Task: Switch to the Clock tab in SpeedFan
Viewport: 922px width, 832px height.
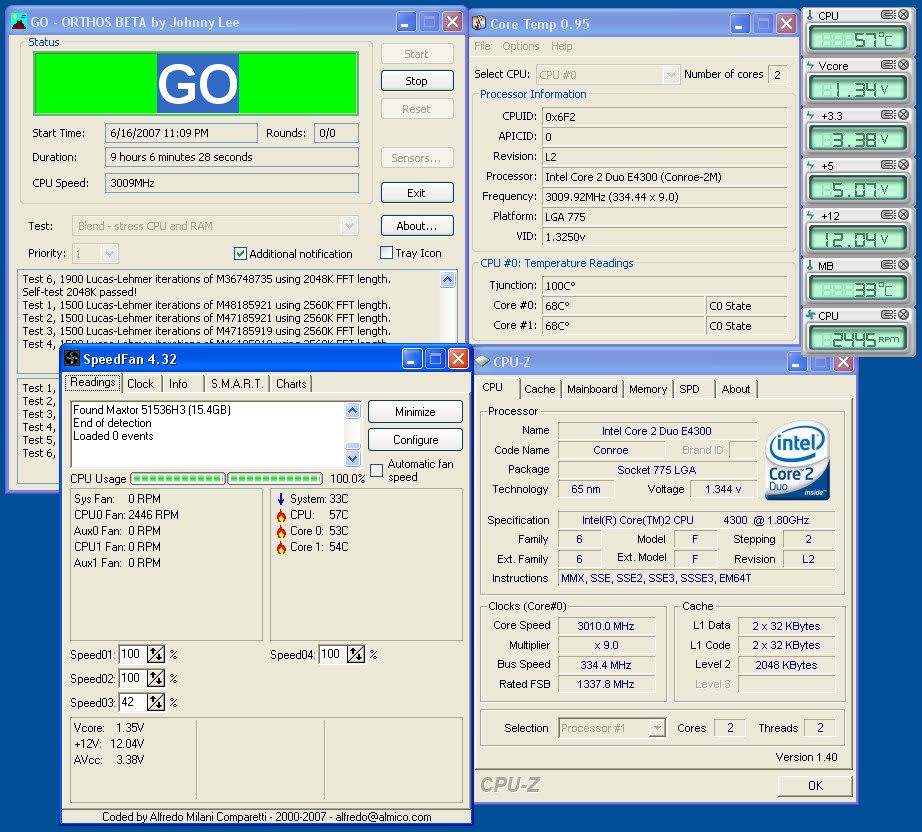Action: click(x=141, y=383)
